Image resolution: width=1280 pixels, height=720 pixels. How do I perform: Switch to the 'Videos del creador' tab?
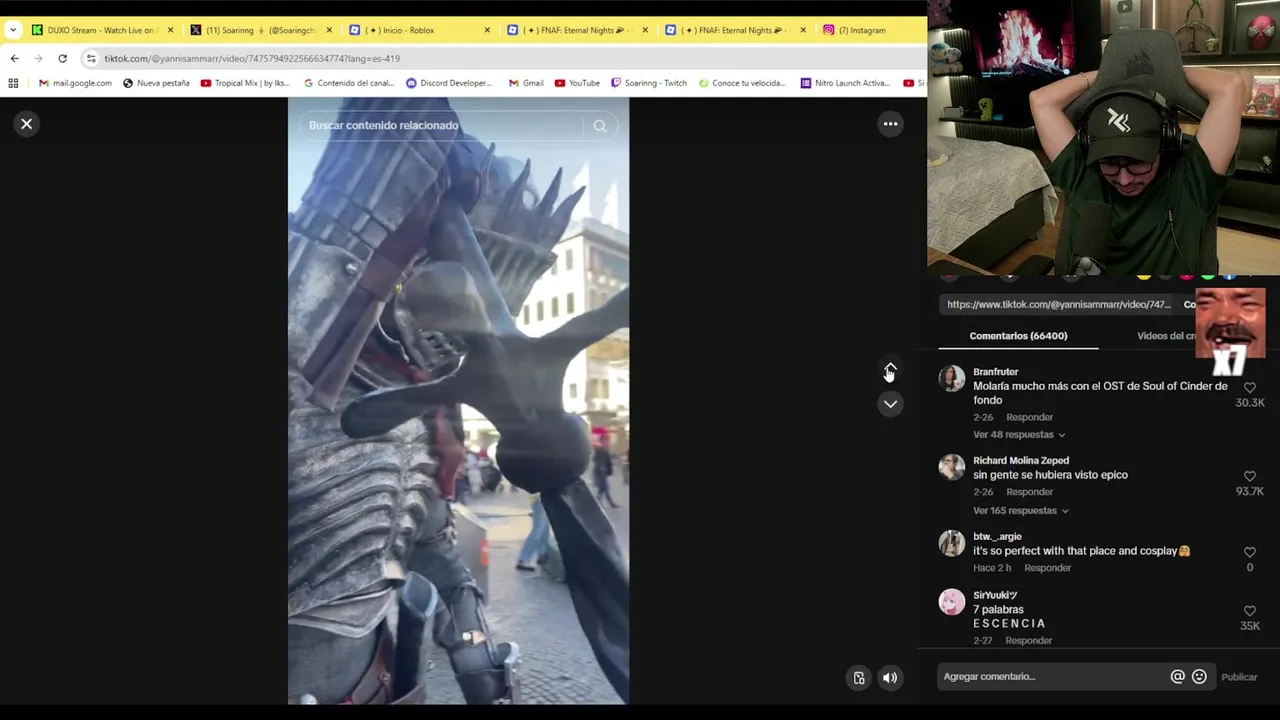tap(1166, 336)
